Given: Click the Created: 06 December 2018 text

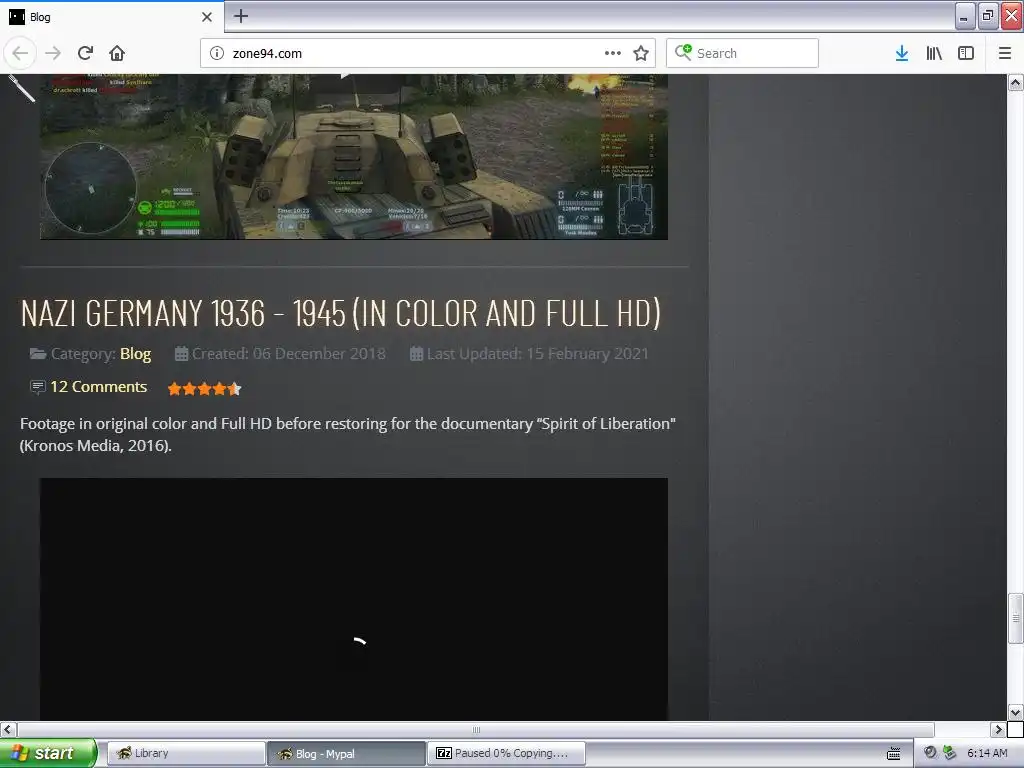Looking at the screenshot, I should coord(289,353).
